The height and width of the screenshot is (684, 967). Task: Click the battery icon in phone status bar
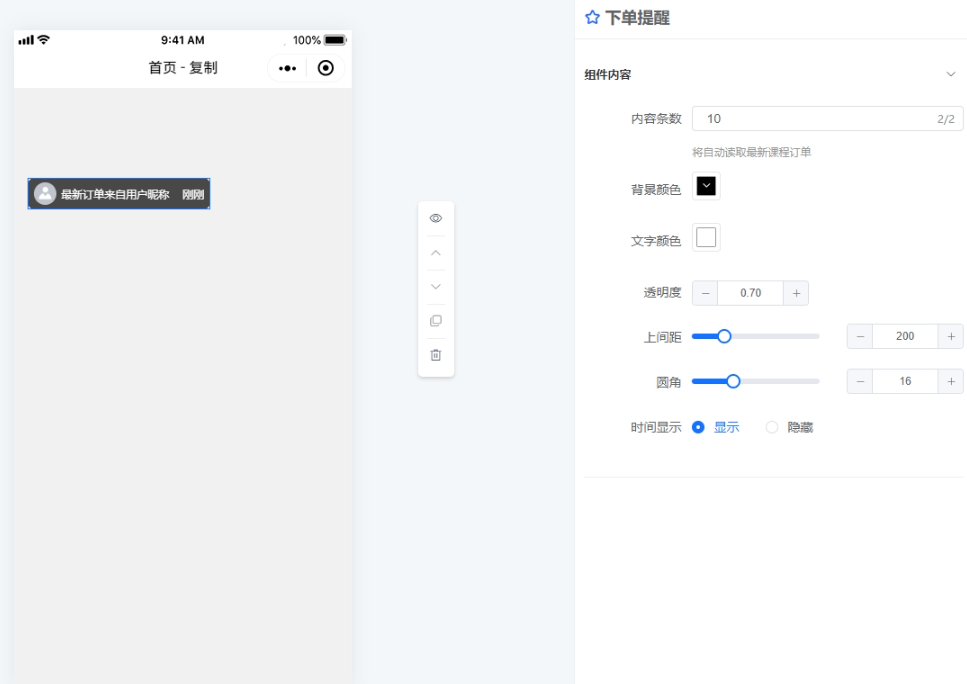(x=335, y=40)
